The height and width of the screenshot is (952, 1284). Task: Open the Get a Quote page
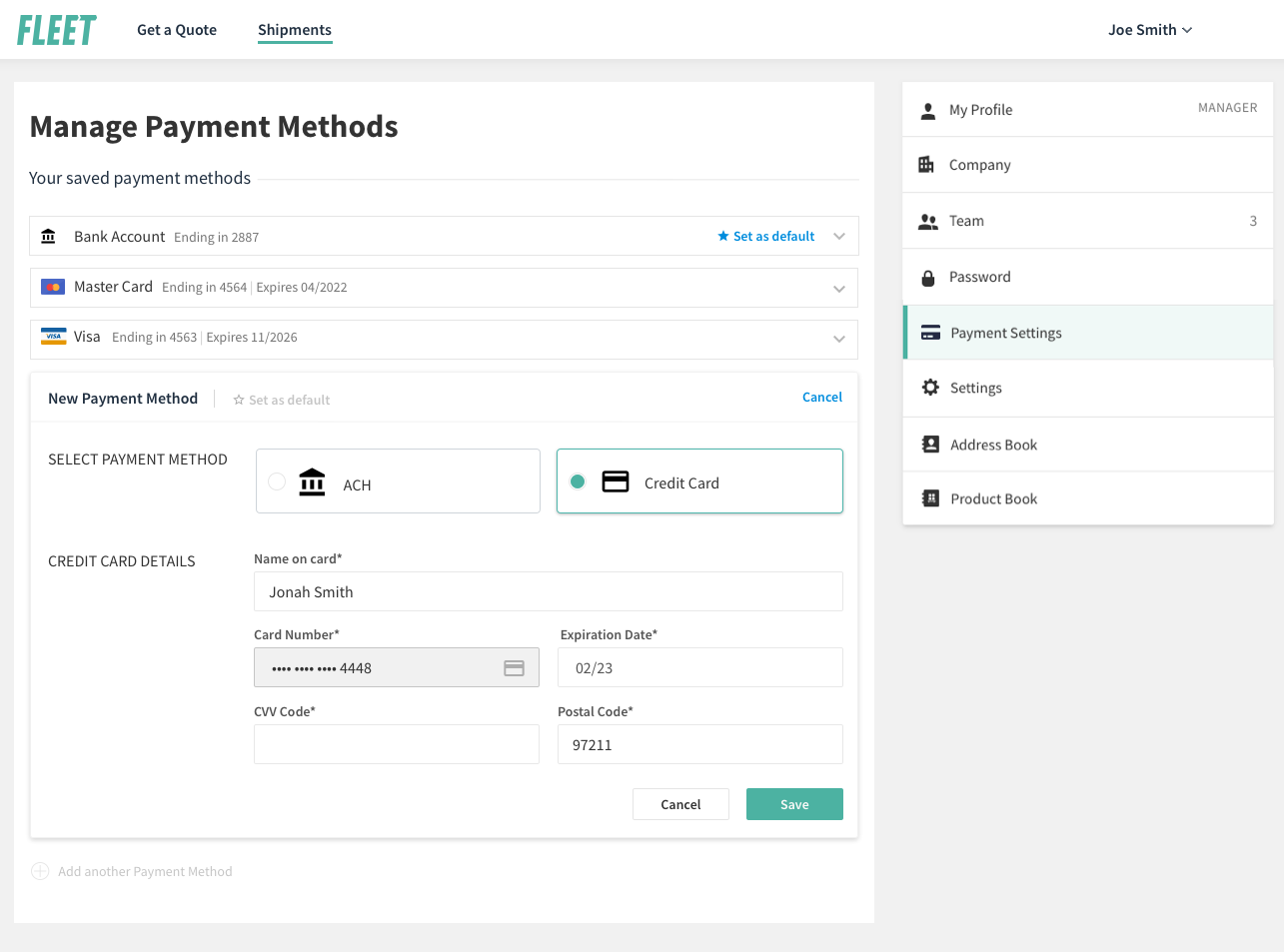[177, 30]
